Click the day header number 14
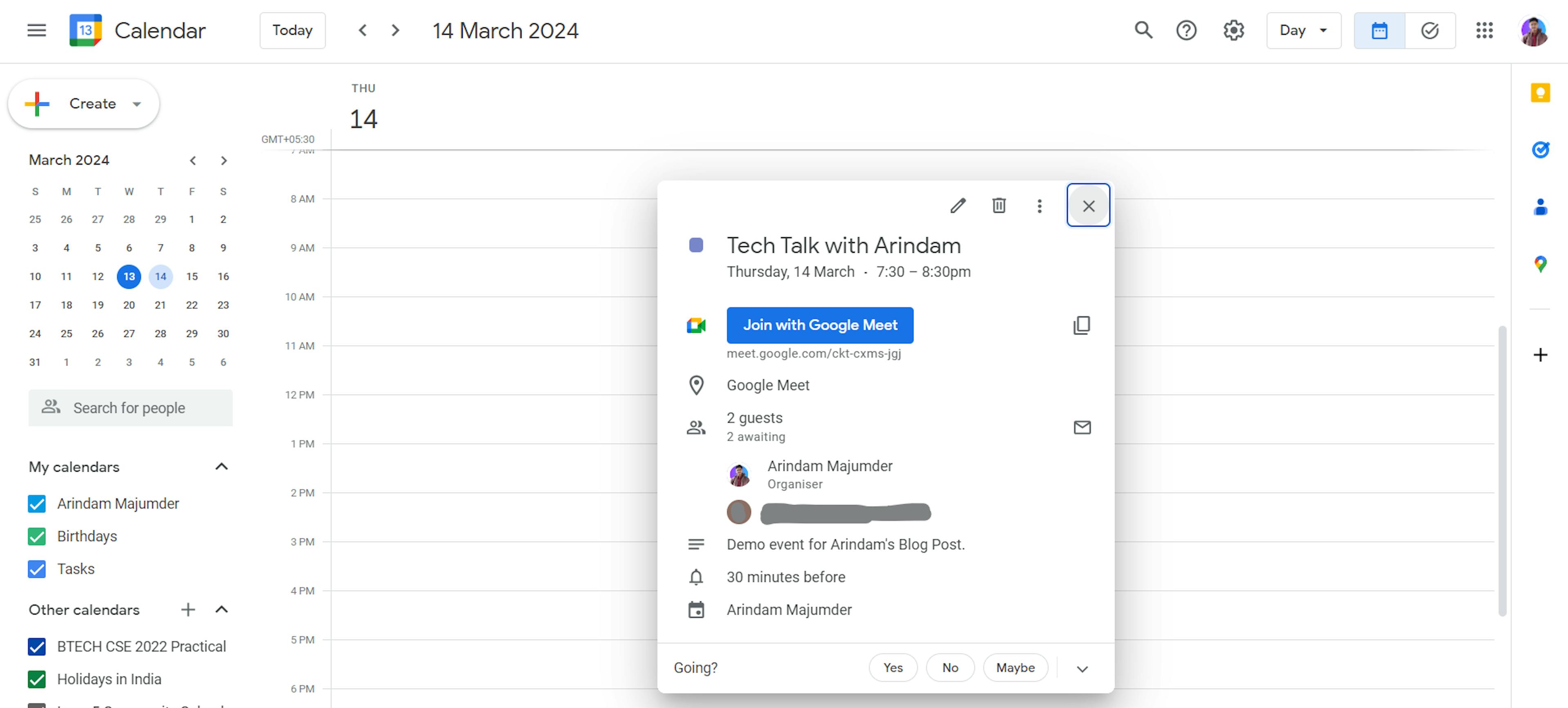 click(x=363, y=119)
